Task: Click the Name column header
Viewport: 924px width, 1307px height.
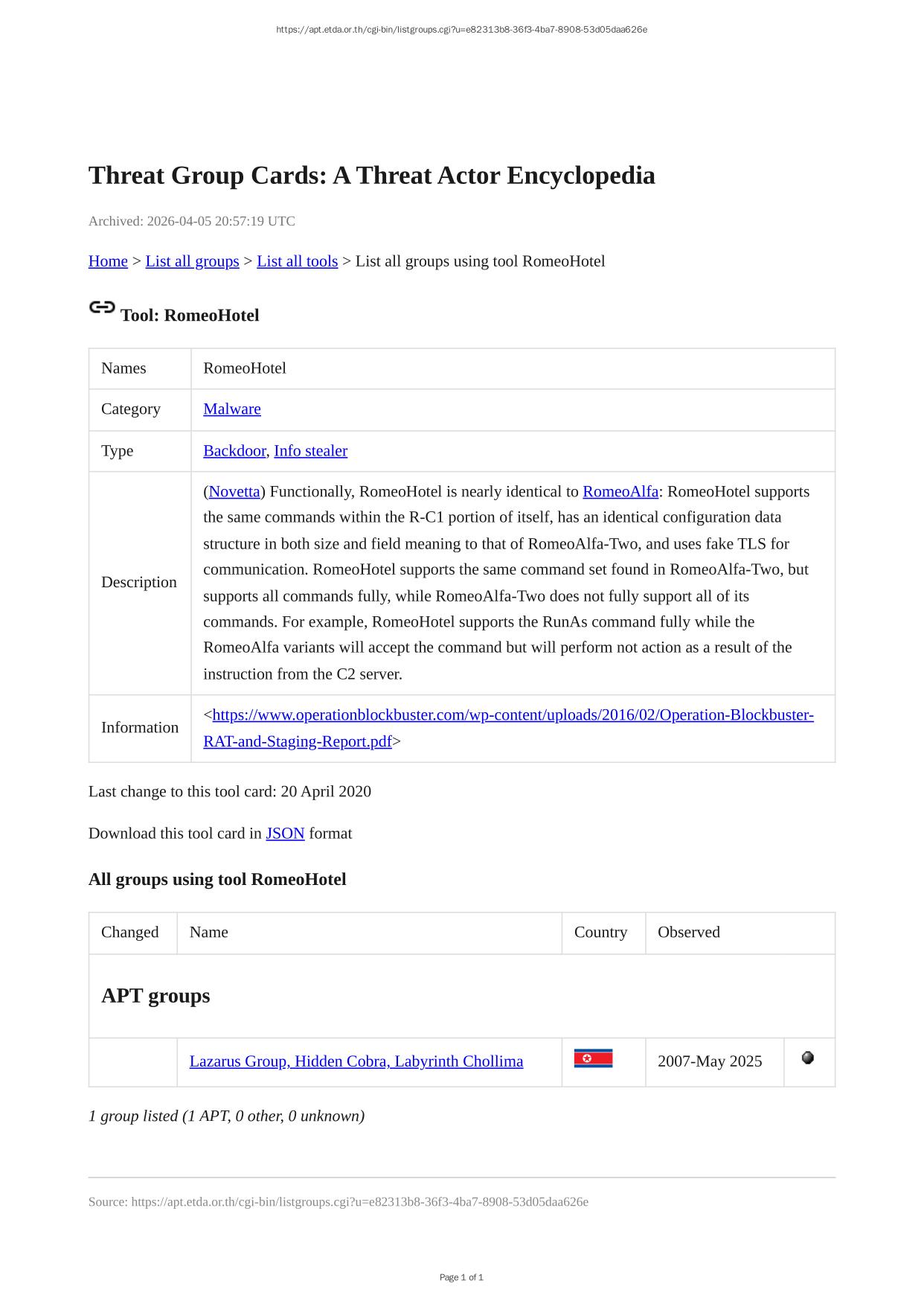Action: point(209,932)
